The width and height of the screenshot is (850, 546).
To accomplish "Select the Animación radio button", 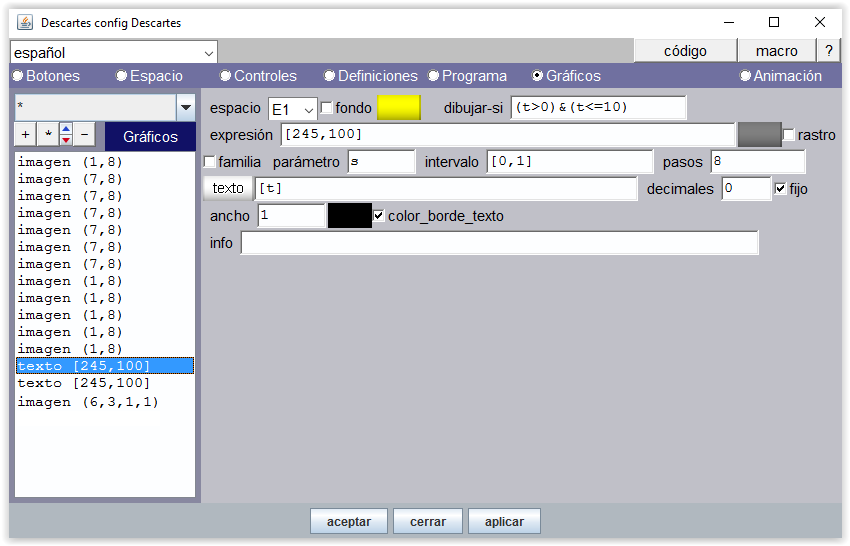I will click(x=746, y=76).
